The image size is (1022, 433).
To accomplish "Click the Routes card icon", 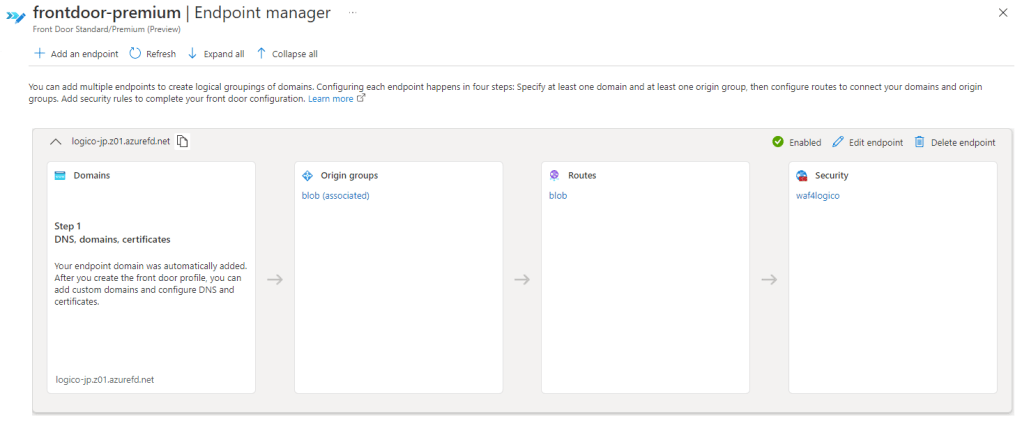I will coord(554,175).
